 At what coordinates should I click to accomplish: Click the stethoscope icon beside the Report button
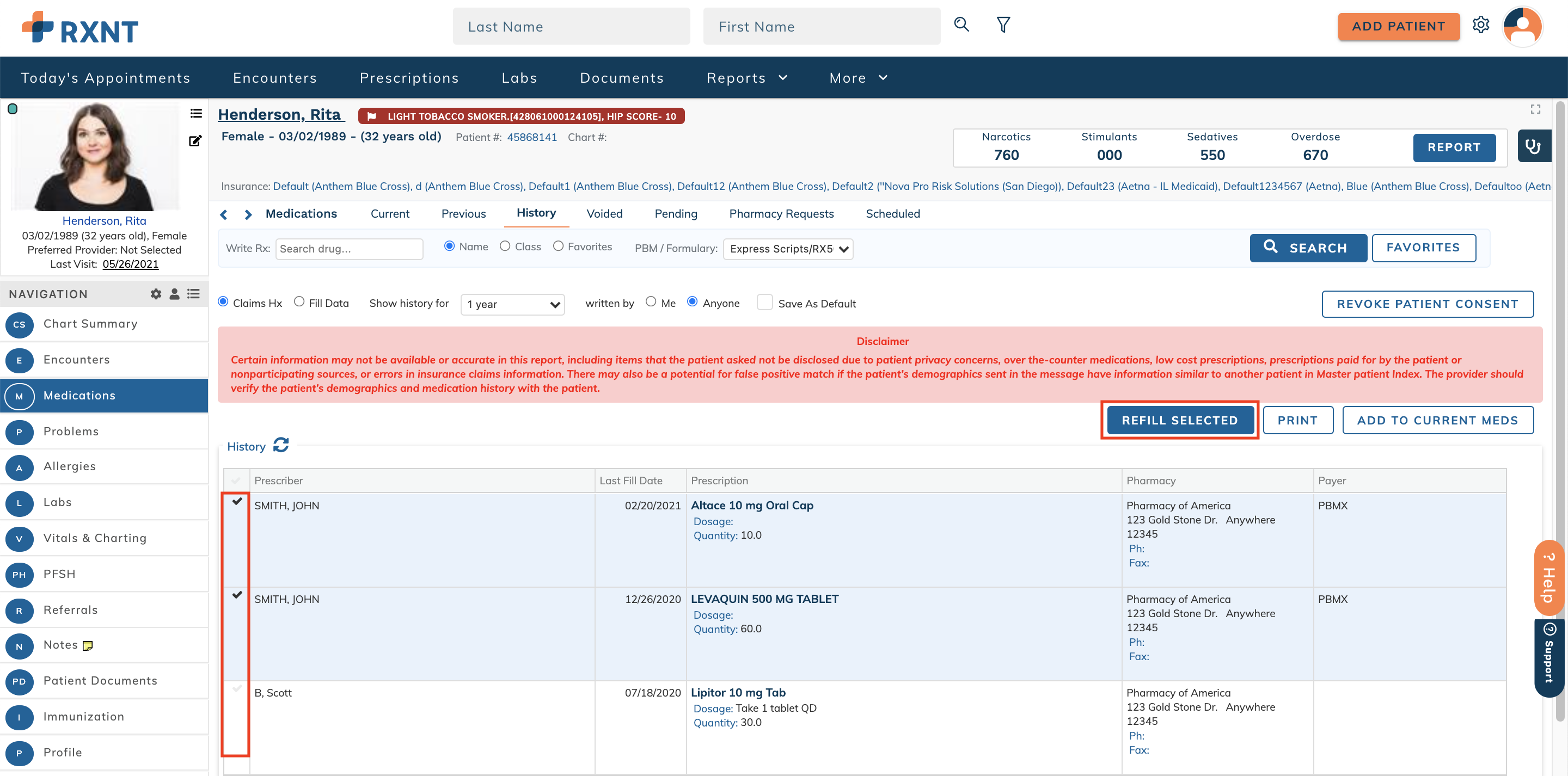(x=1534, y=146)
